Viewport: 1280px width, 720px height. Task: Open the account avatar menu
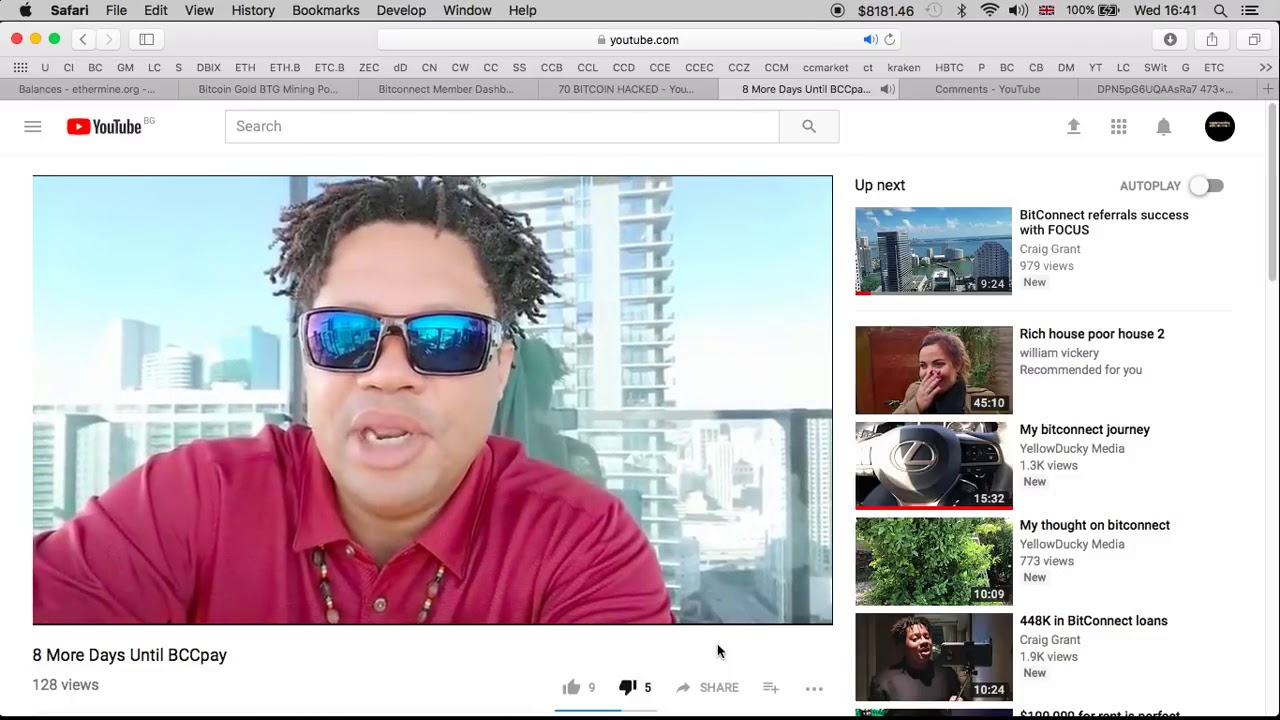pyautogui.click(x=1219, y=126)
